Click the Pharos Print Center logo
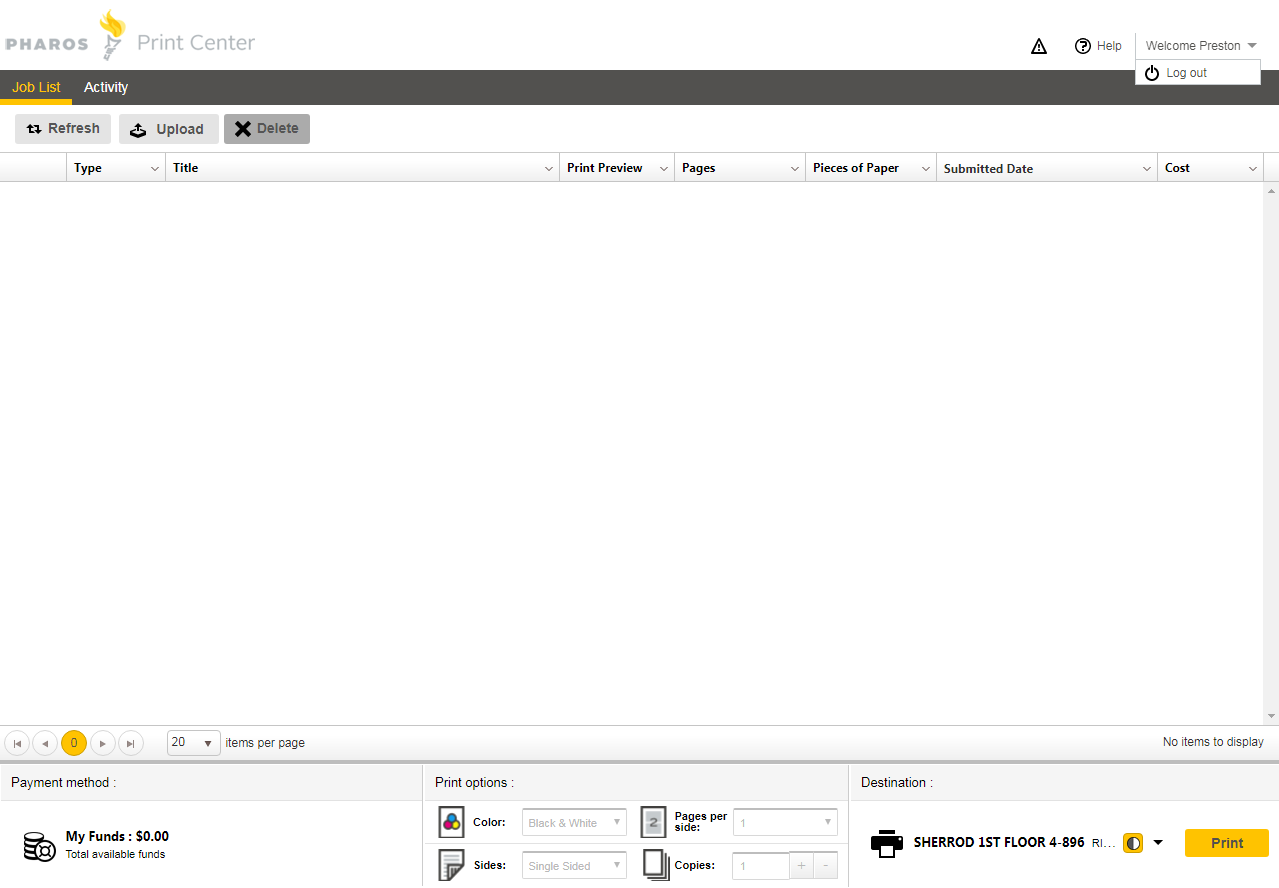1279x888 pixels. (x=130, y=40)
